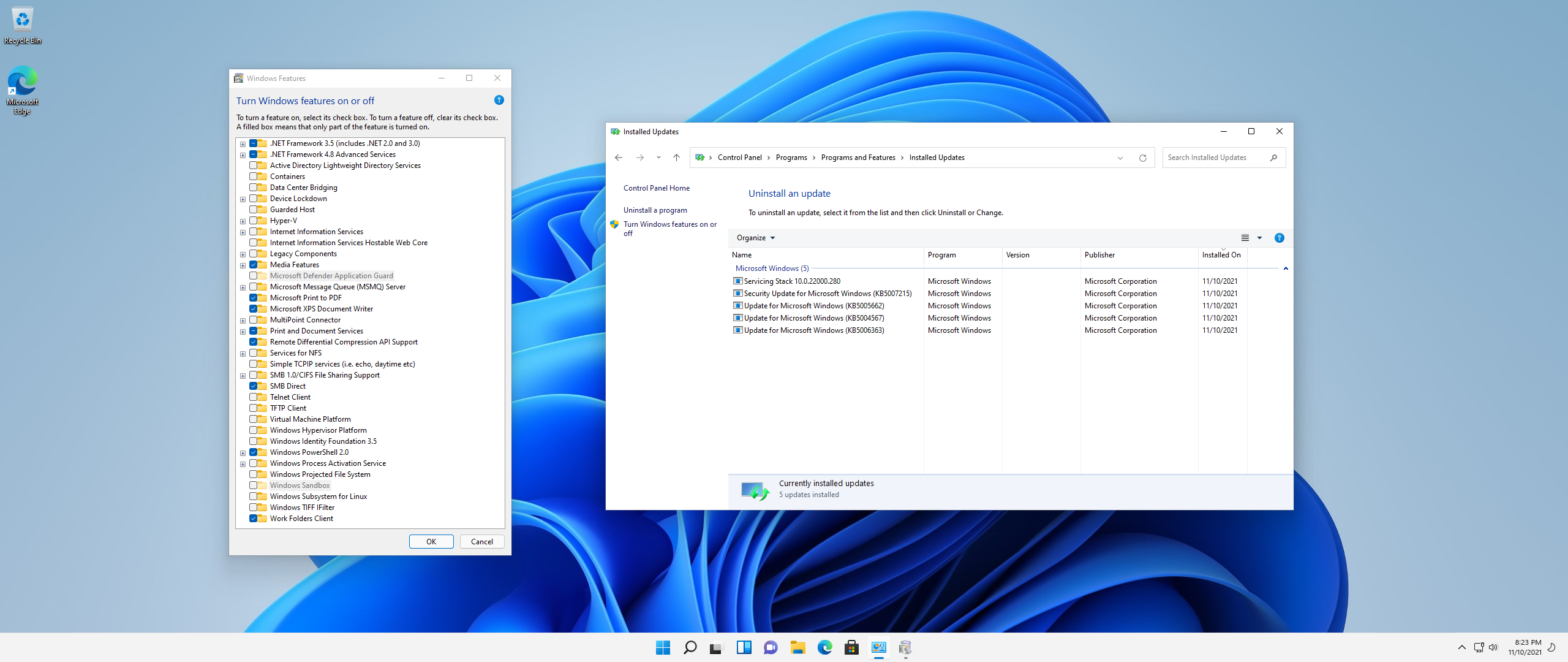Check the Telnet Client feature
Viewport: 1568px width, 662px height.
(253, 397)
